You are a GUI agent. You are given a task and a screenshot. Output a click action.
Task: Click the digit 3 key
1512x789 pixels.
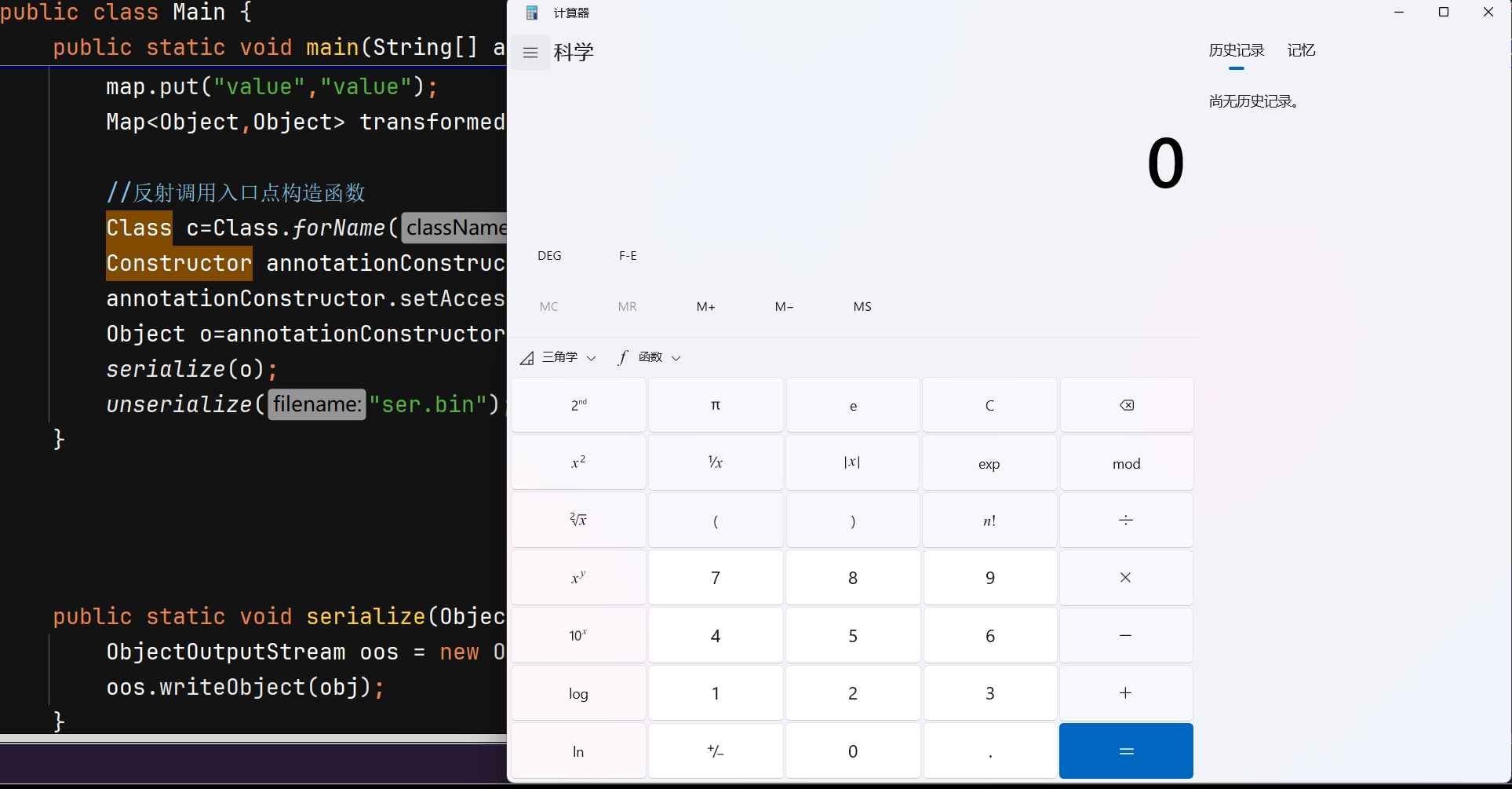pos(989,693)
